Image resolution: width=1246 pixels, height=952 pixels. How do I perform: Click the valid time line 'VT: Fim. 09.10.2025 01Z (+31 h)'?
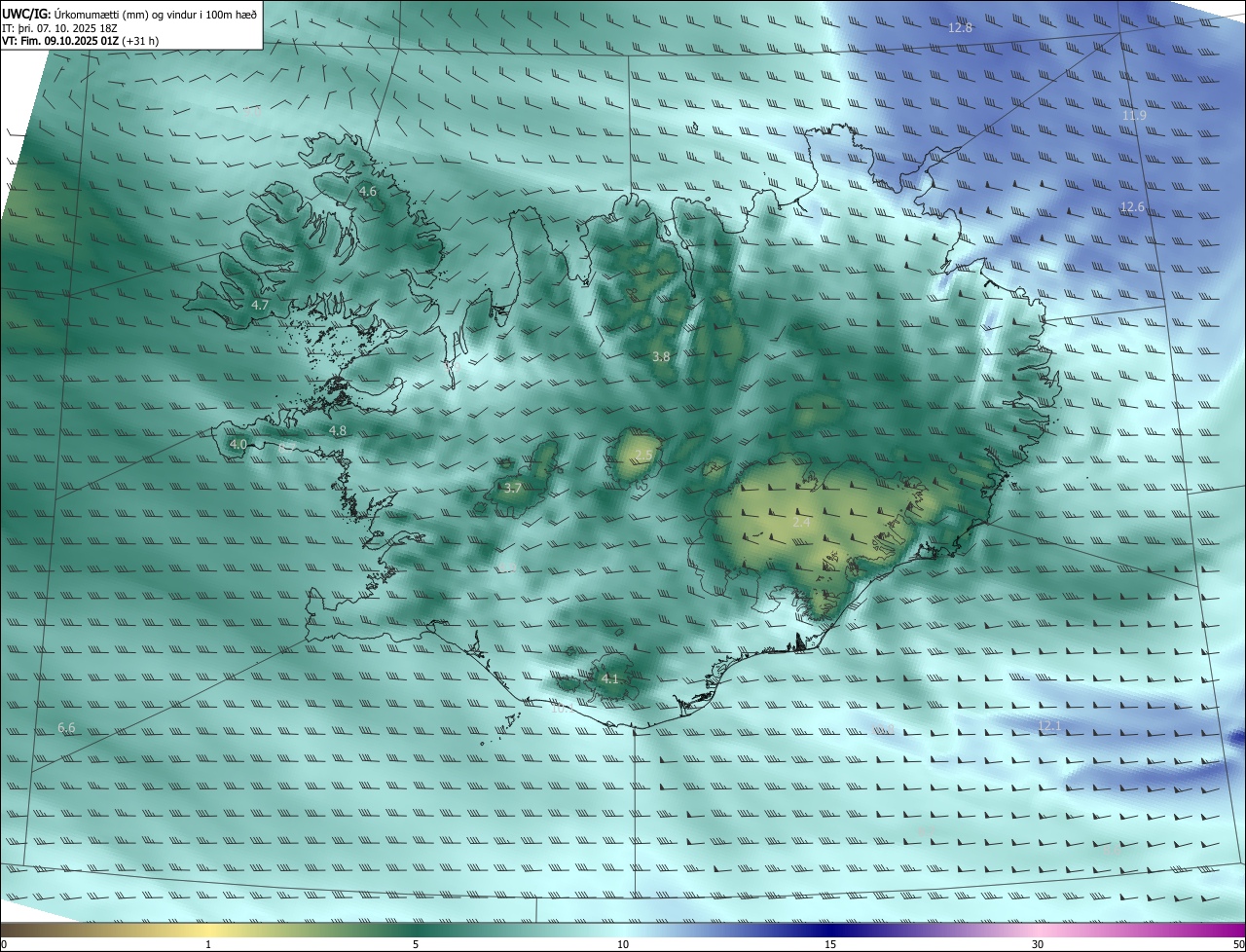[x=81, y=41]
